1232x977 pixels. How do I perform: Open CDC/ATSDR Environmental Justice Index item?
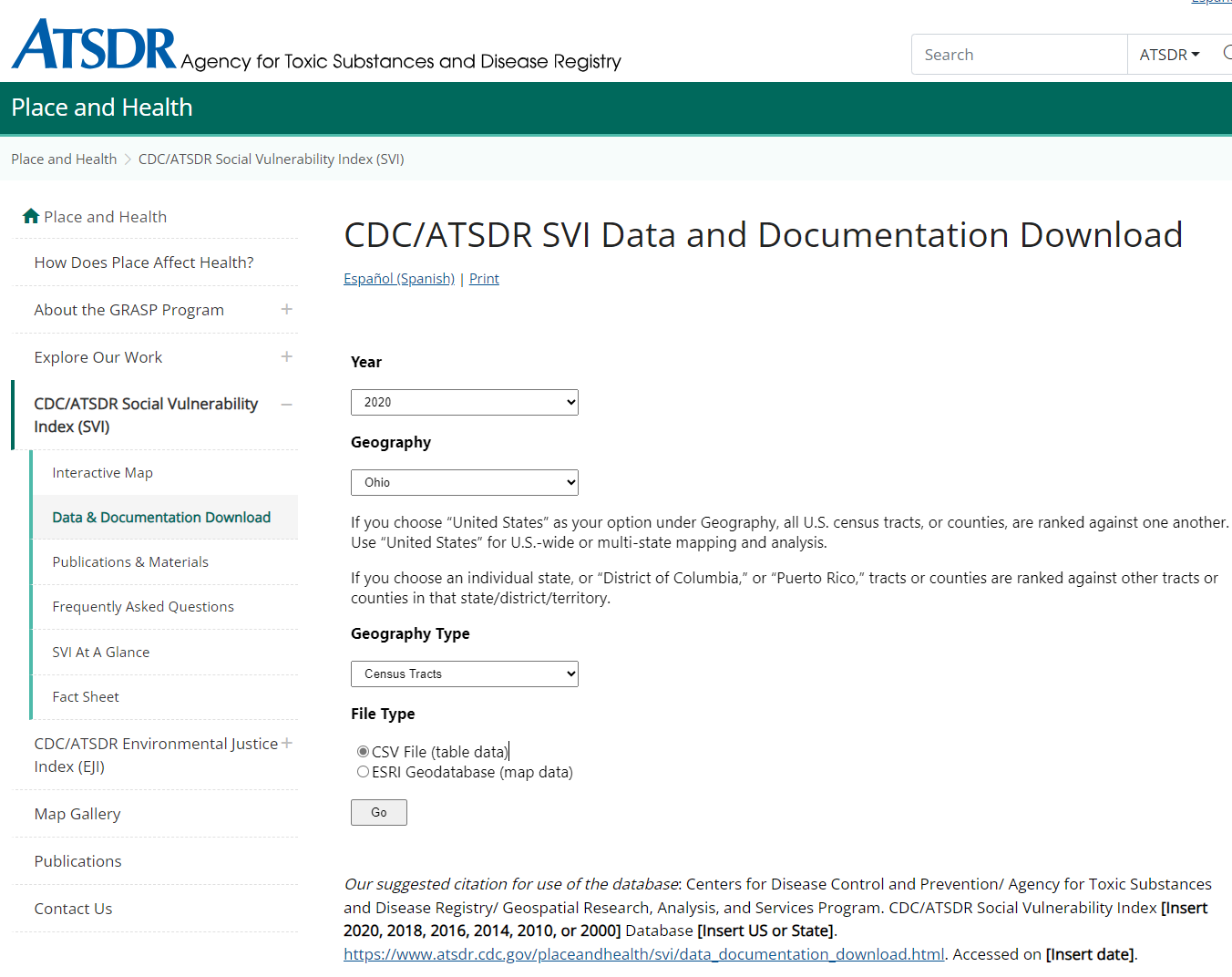coord(156,755)
